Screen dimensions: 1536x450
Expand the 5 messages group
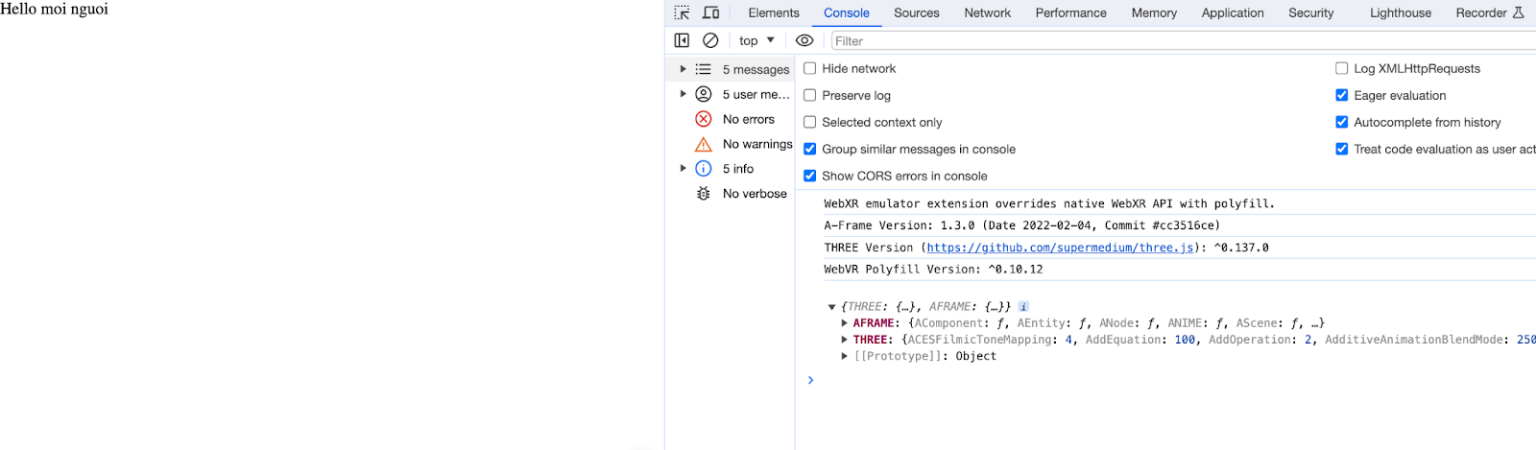pyautogui.click(x=683, y=69)
